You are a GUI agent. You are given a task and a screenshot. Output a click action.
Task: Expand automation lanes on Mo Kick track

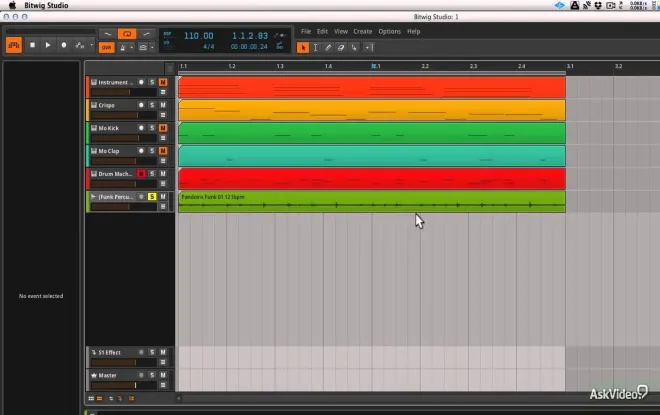coord(163,138)
